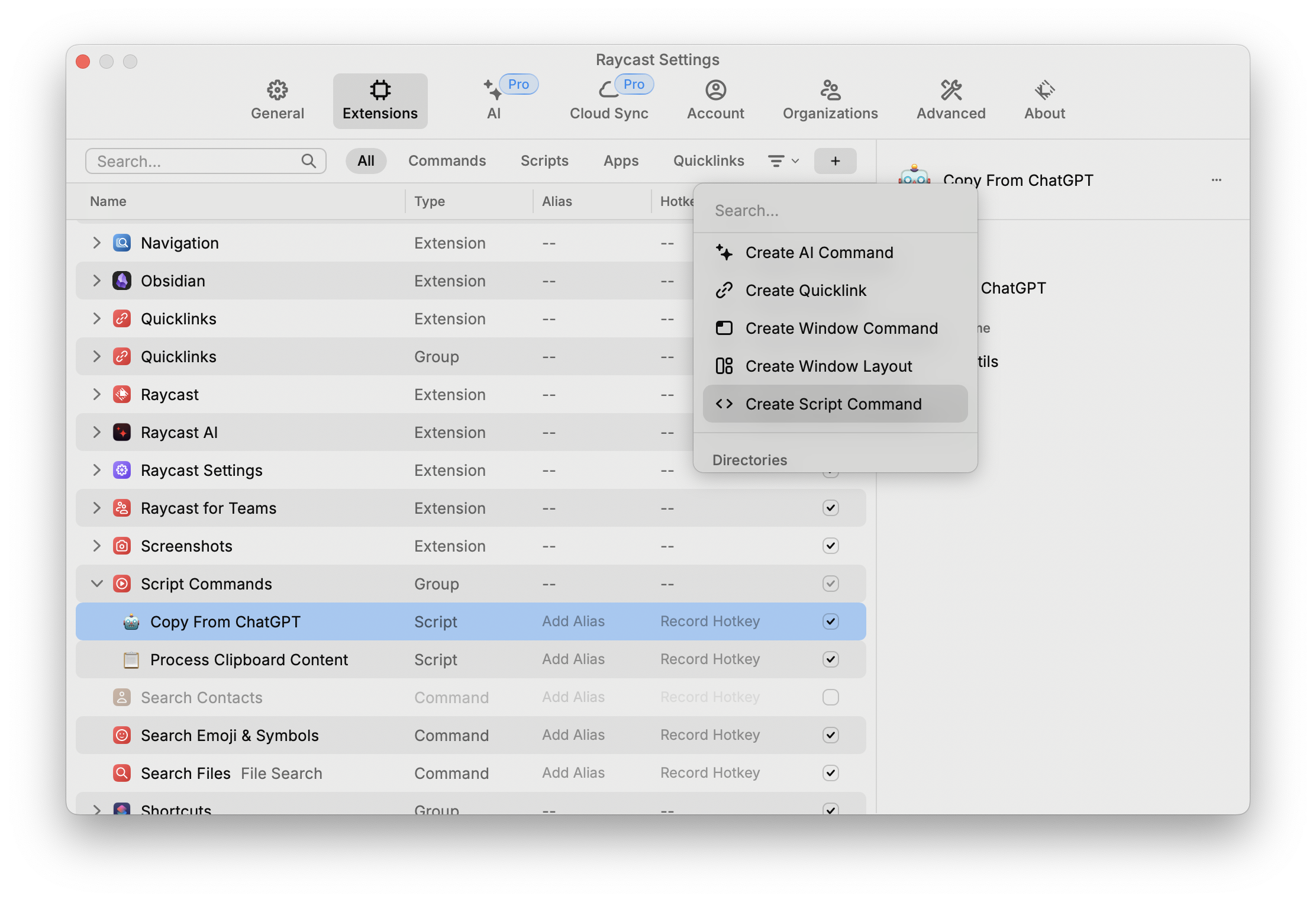The width and height of the screenshot is (1316, 902).
Task: Toggle the Script Commands group checkbox
Action: tap(831, 584)
